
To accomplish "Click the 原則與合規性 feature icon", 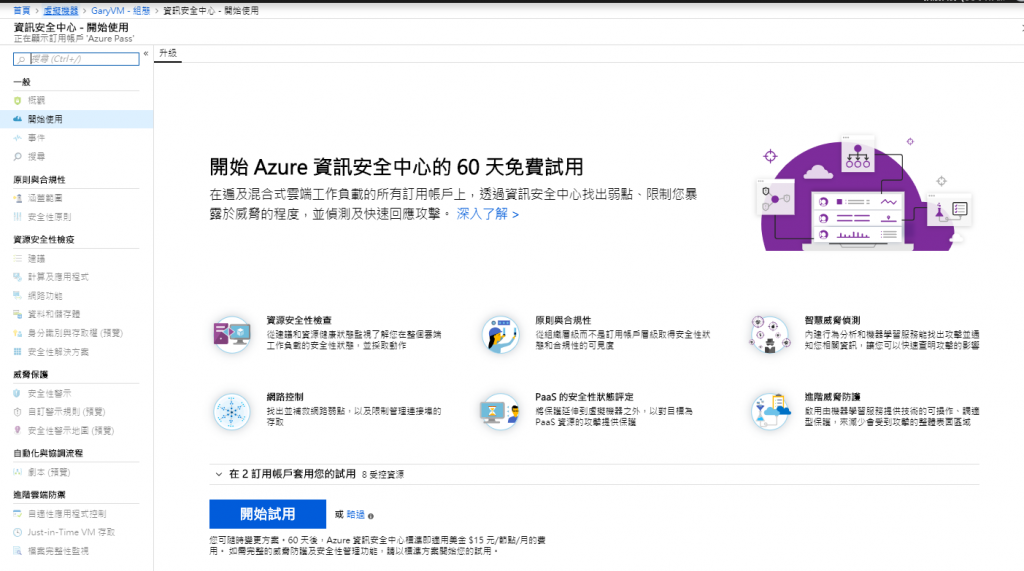I will 501,334.
